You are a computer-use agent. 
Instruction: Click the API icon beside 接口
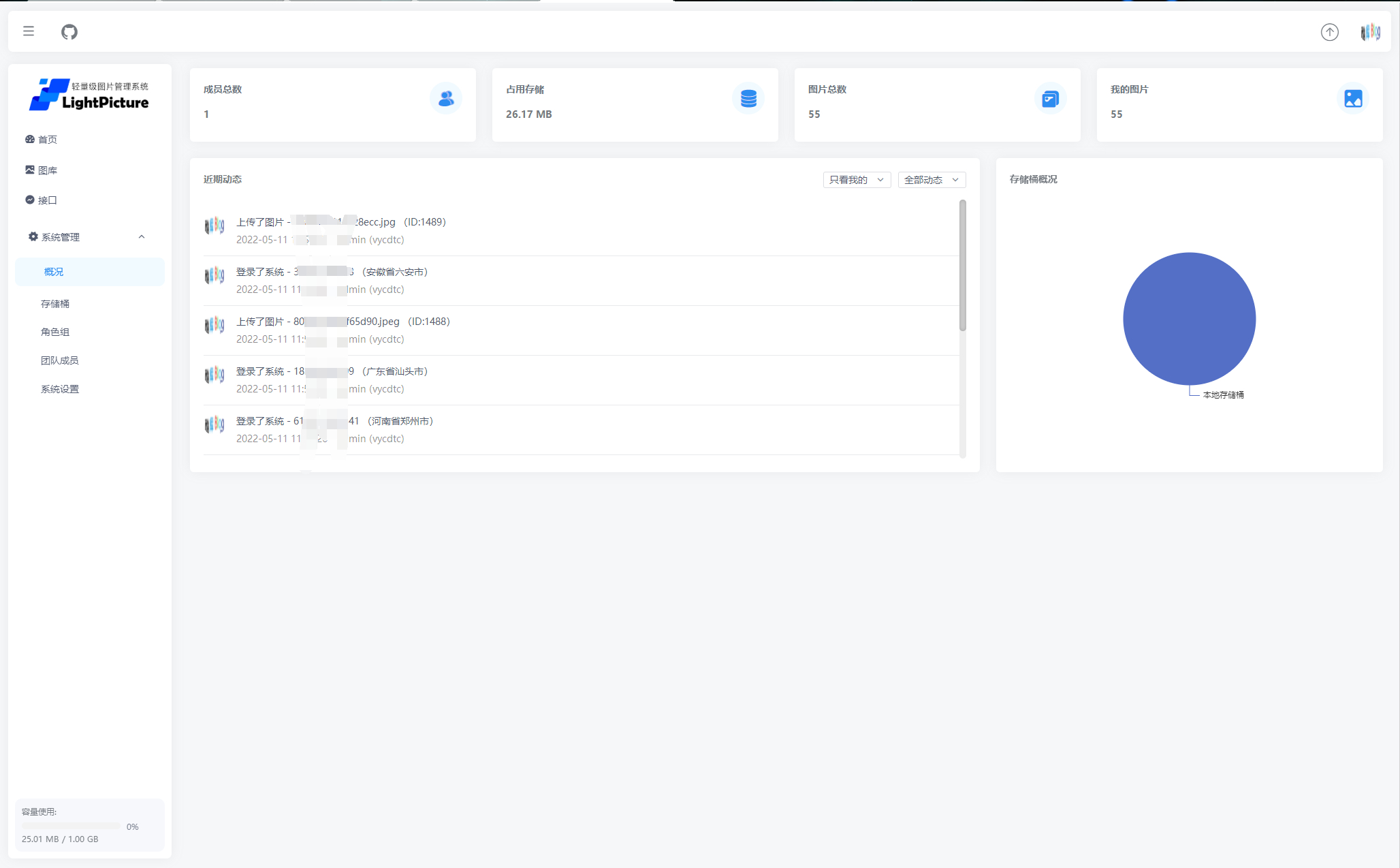click(30, 200)
